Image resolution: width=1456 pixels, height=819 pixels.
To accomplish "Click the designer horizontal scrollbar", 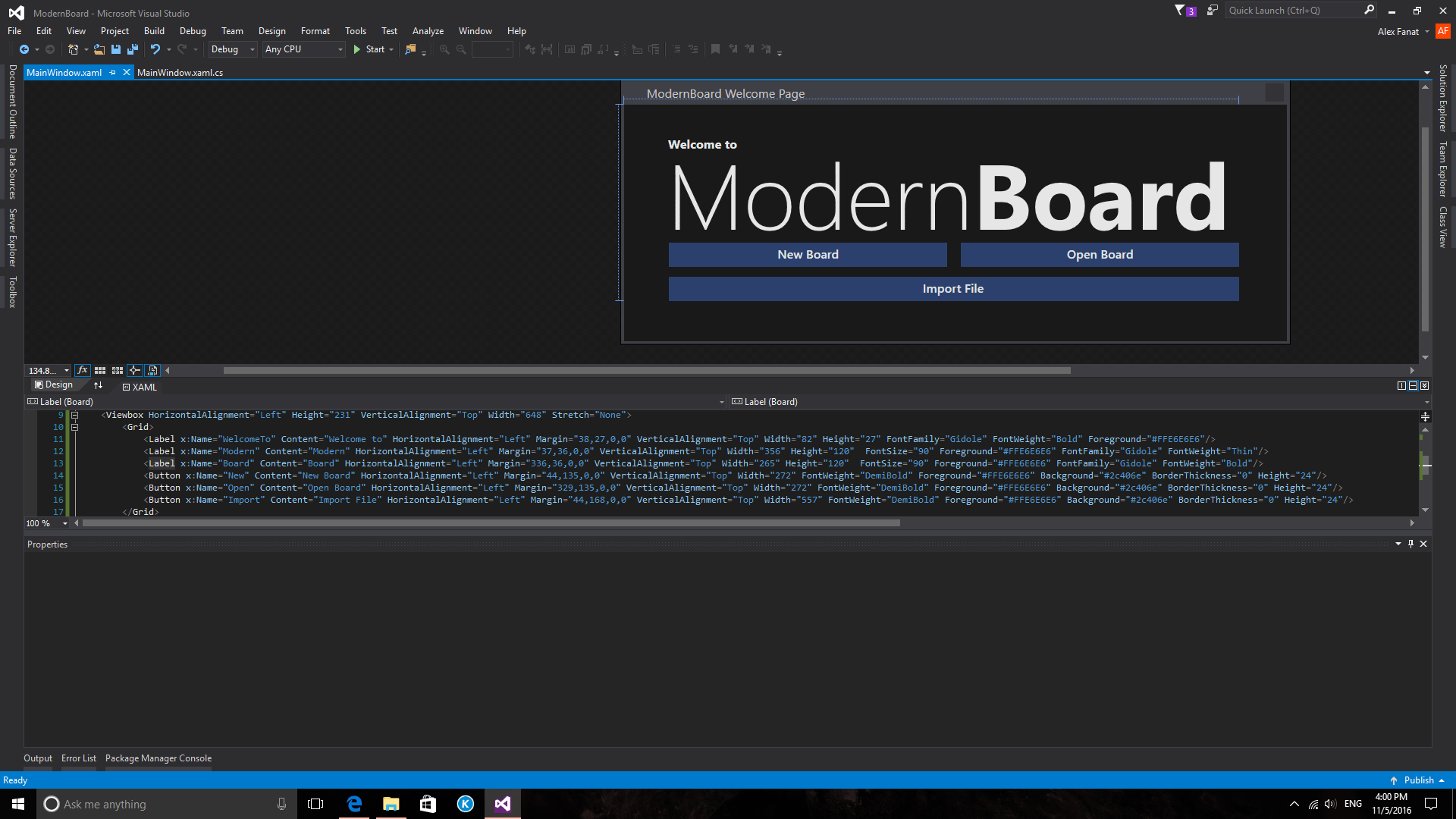I will [x=646, y=371].
